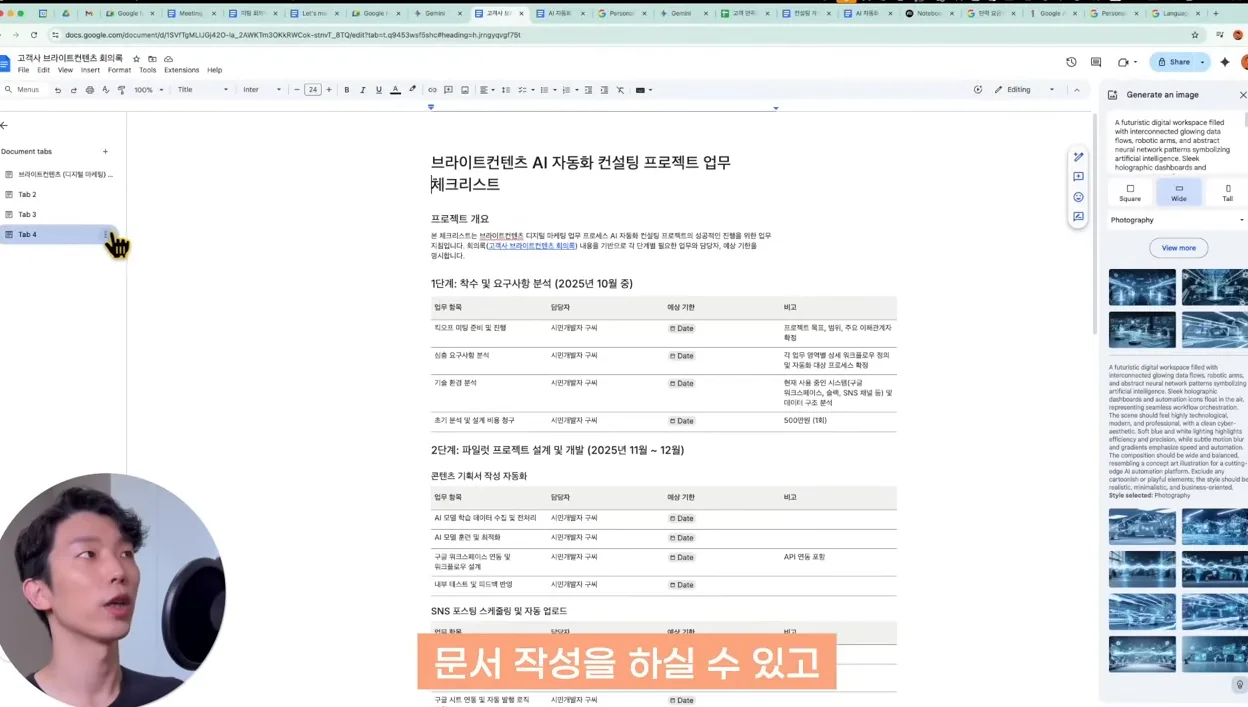Star the document next to its title
The height and width of the screenshot is (707, 1248).
pyautogui.click(x=137, y=59)
